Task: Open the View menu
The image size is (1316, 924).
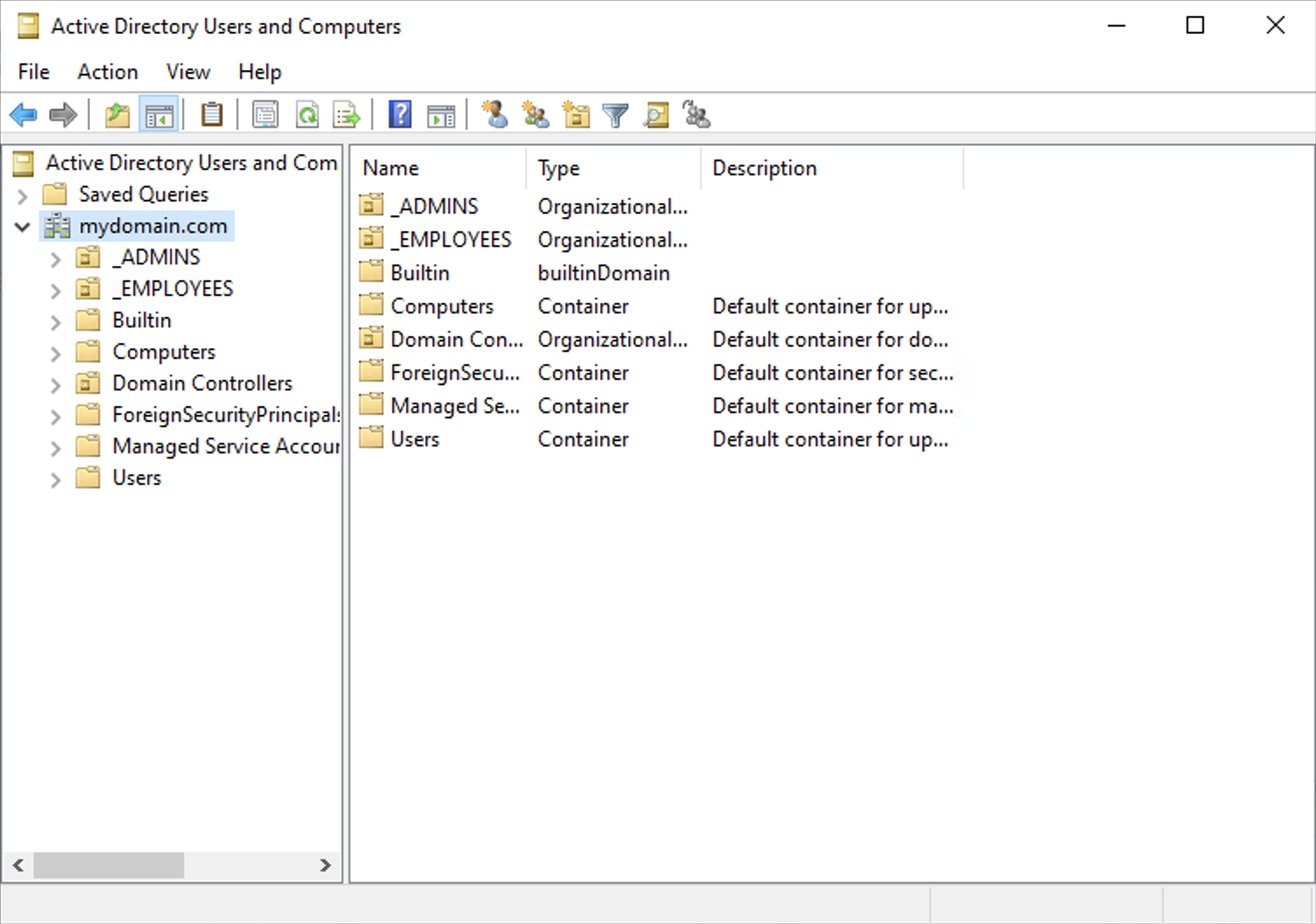Action: pos(188,72)
